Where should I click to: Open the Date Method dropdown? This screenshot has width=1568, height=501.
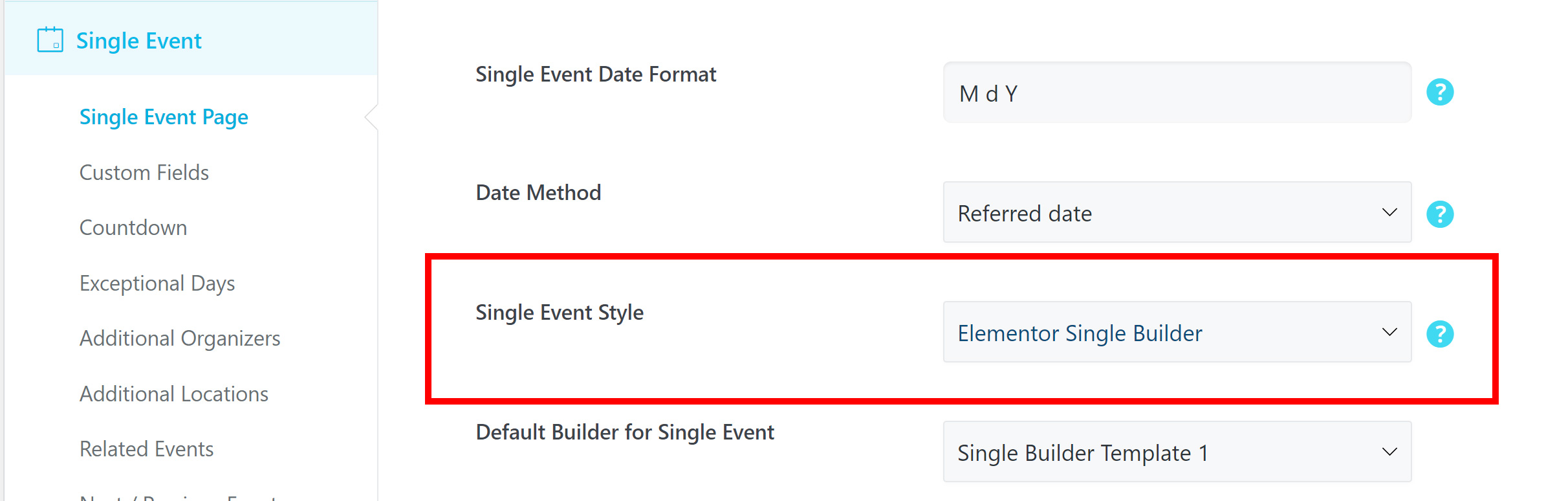click(x=1177, y=213)
